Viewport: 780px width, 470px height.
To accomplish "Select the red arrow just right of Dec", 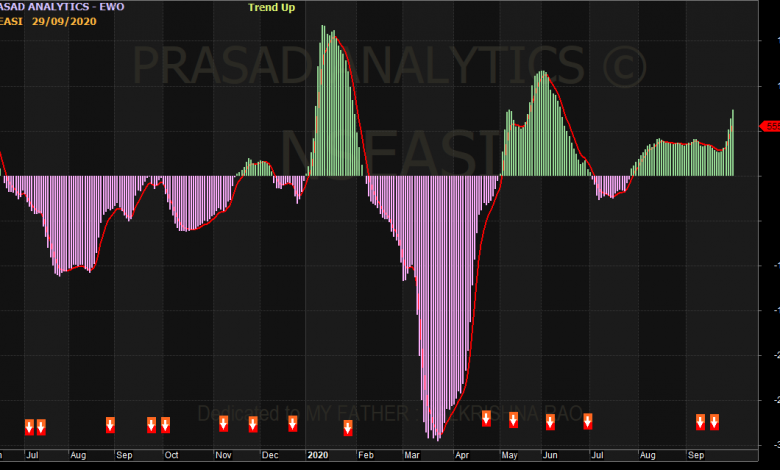I will [292, 424].
